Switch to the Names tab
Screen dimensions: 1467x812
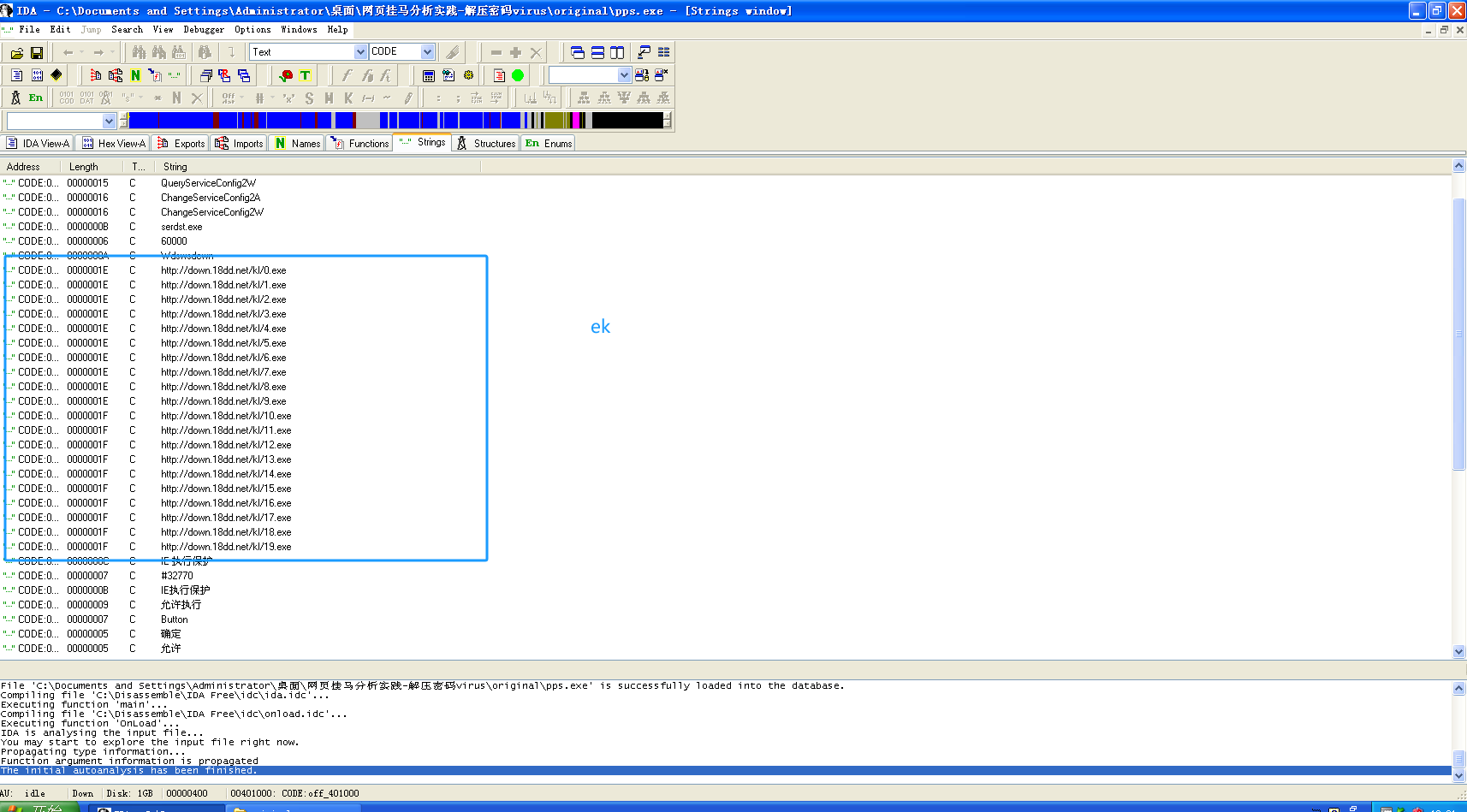point(297,143)
